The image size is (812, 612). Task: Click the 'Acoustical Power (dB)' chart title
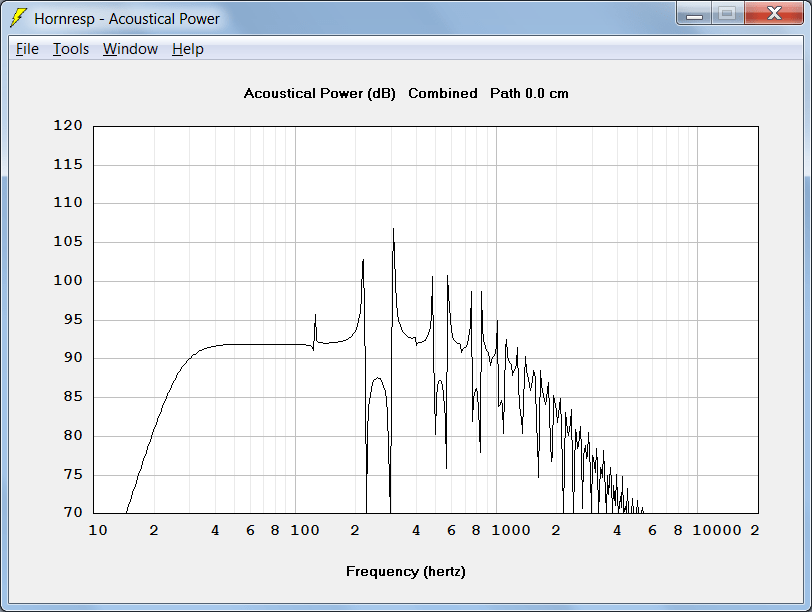tap(320, 93)
